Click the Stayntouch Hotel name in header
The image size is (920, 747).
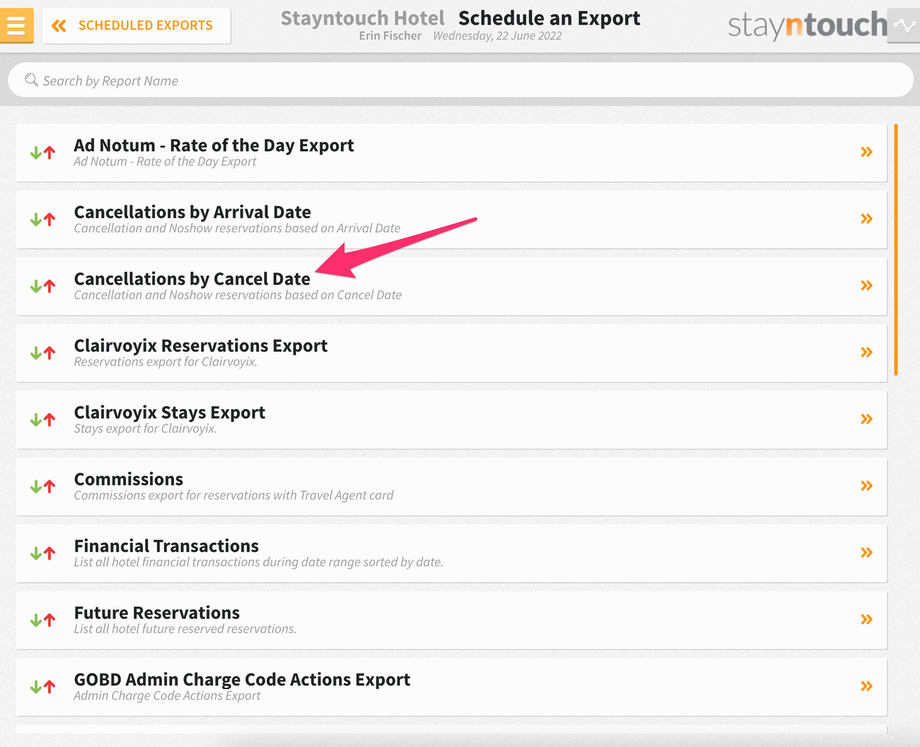click(363, 18)
